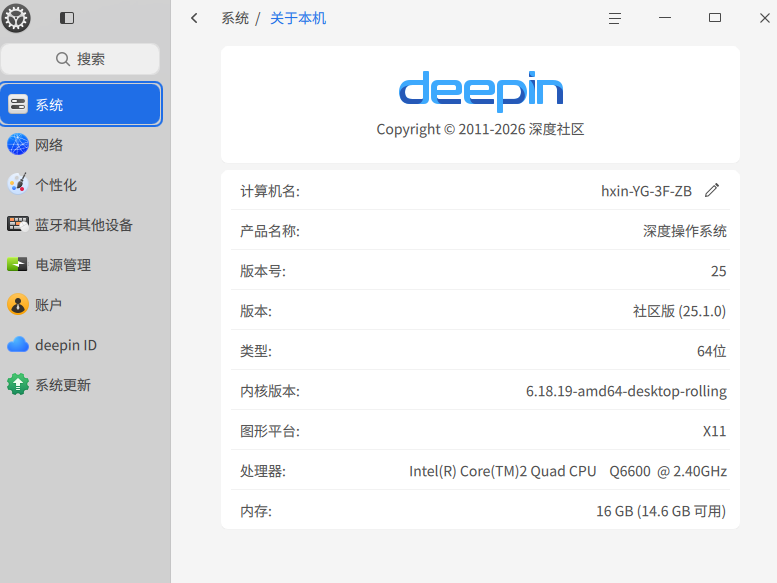Click the 深度操作系统 product name value
This screenshot has height=583, width=777.
tap(684, 231)
